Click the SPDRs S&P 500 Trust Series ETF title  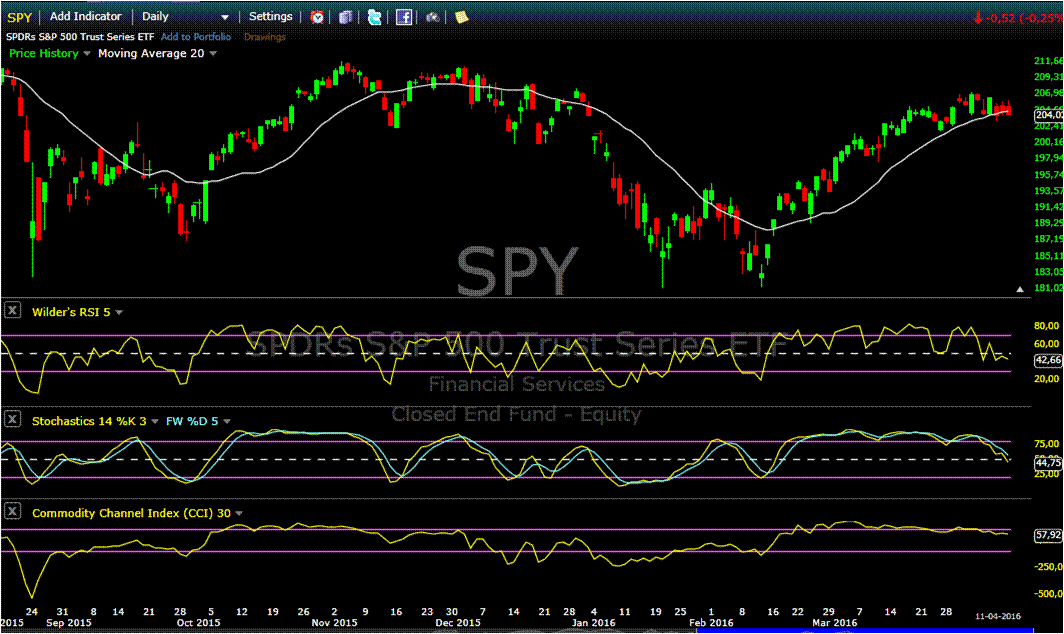pyautogui.click(x=80, y=37)
